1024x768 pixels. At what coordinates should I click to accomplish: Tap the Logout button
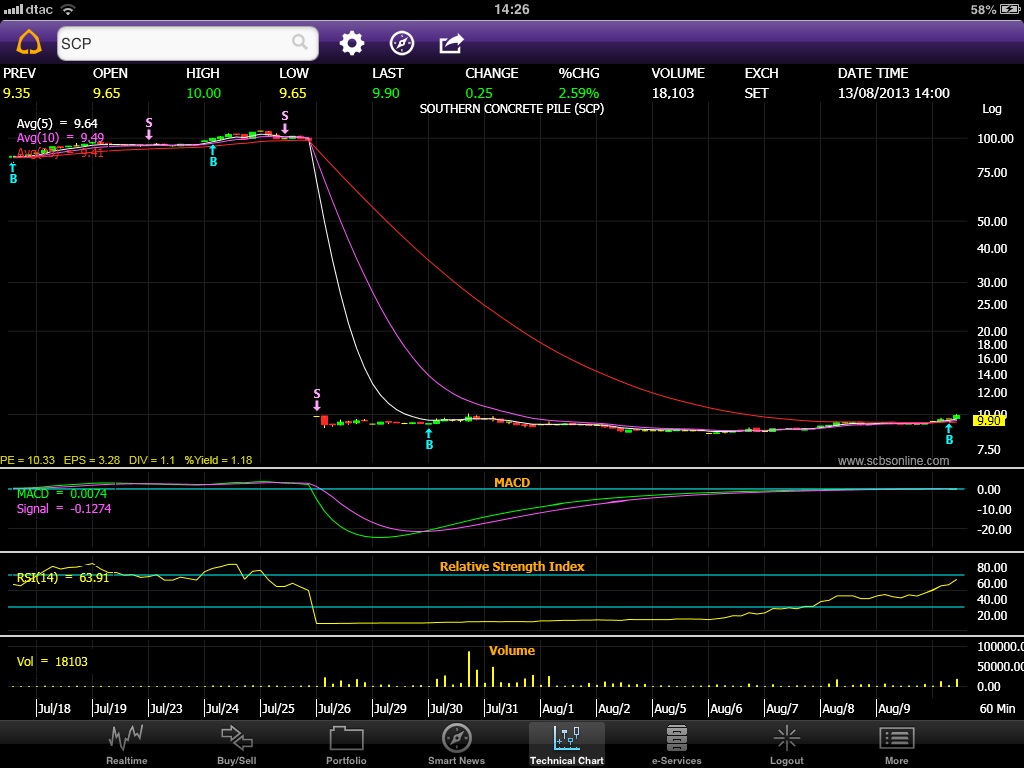786,745
